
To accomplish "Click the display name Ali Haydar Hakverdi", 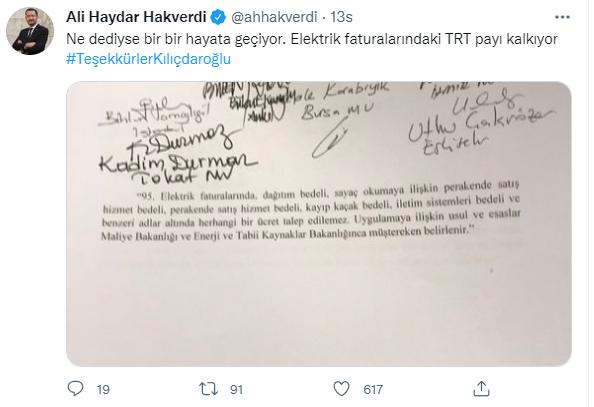I will point(136,17).
